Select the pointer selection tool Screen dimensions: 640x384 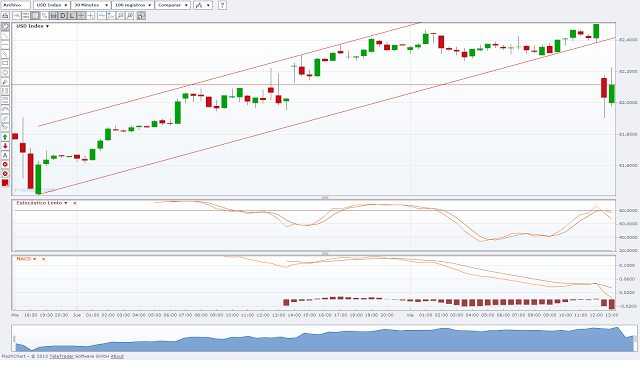pyautogui.click(x=5, y=27)
